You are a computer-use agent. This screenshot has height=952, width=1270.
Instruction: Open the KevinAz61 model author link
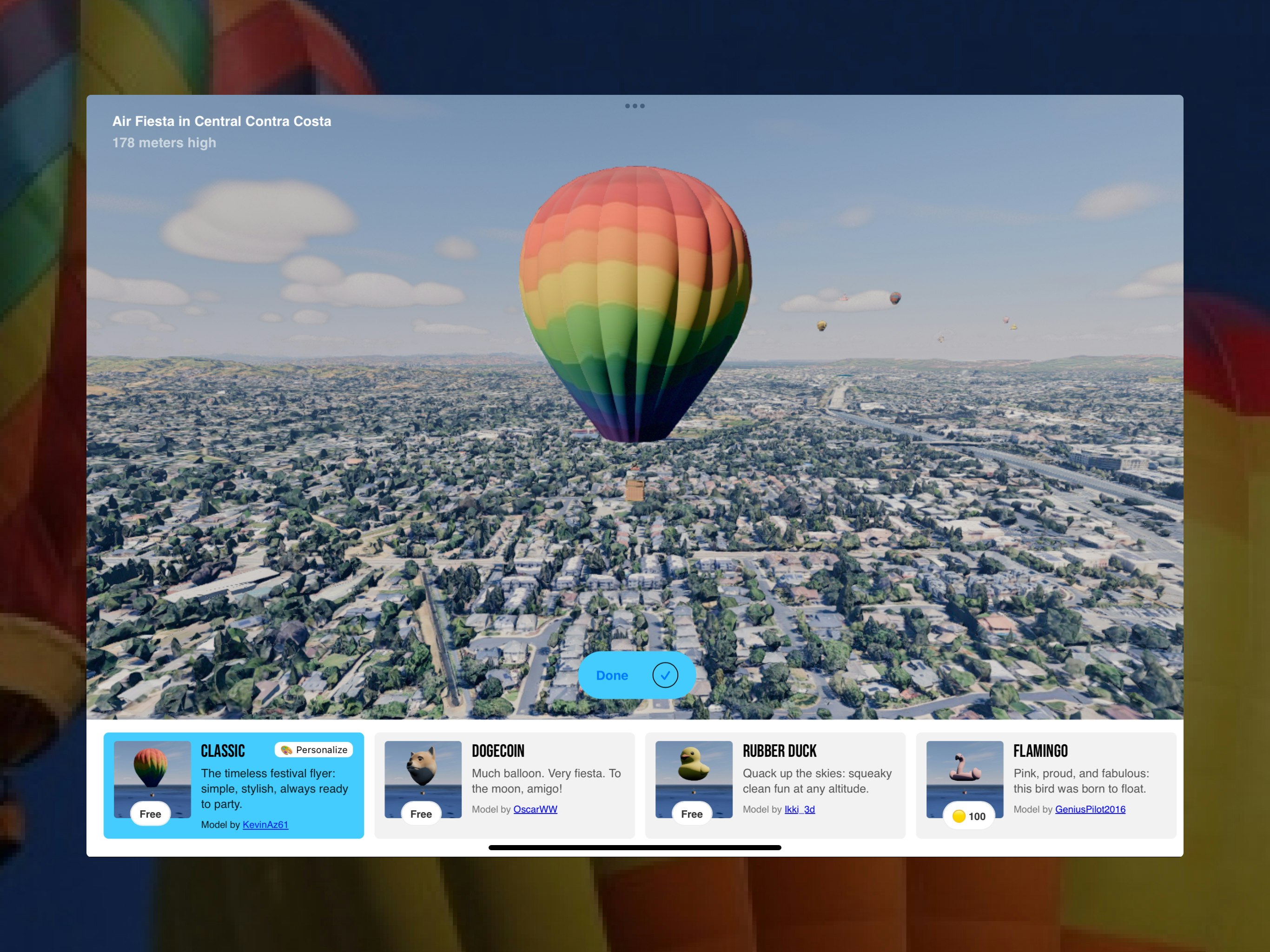click(265, 825)
